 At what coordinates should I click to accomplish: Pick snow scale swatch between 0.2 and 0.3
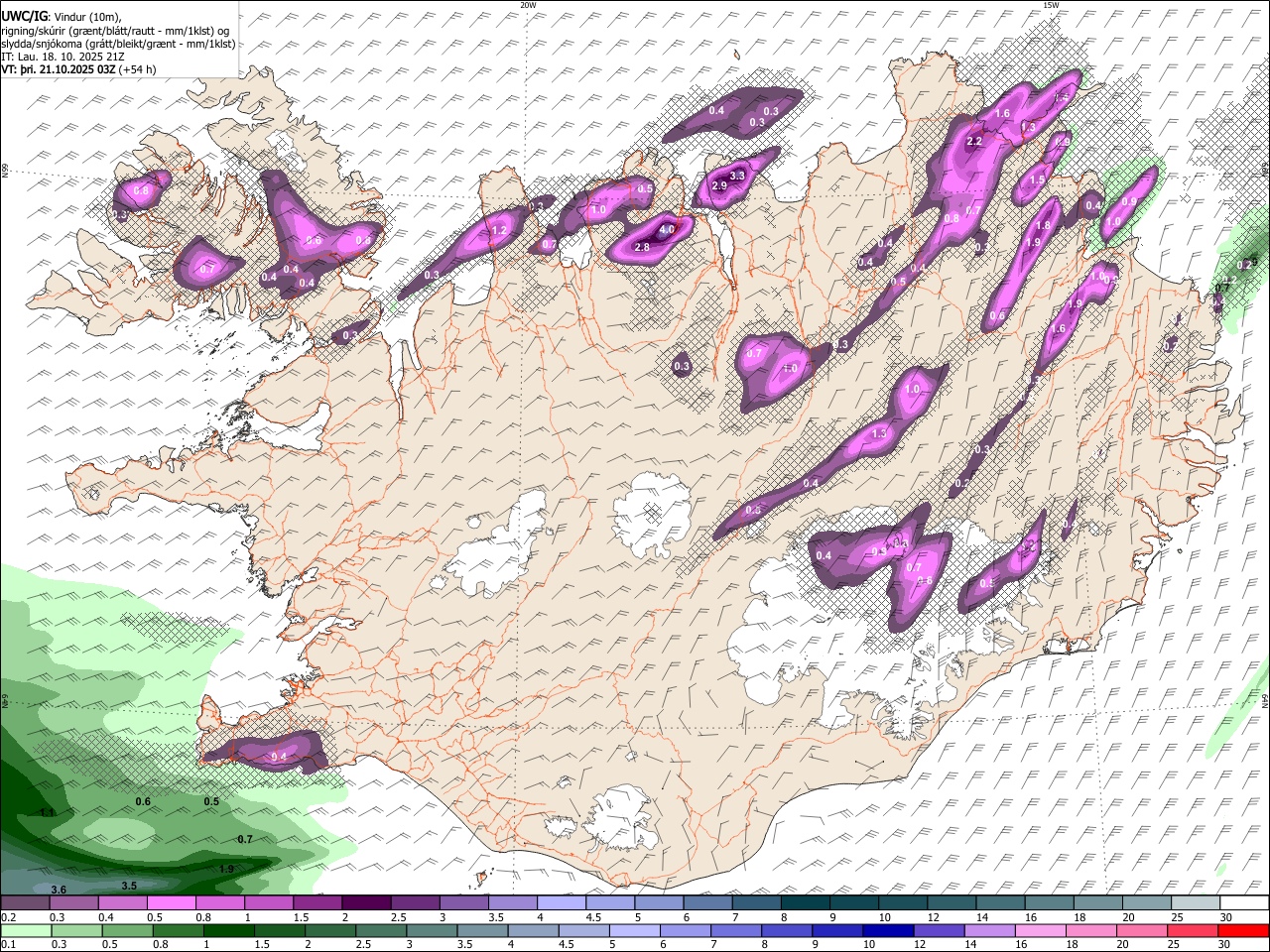(x=25, y=903)
